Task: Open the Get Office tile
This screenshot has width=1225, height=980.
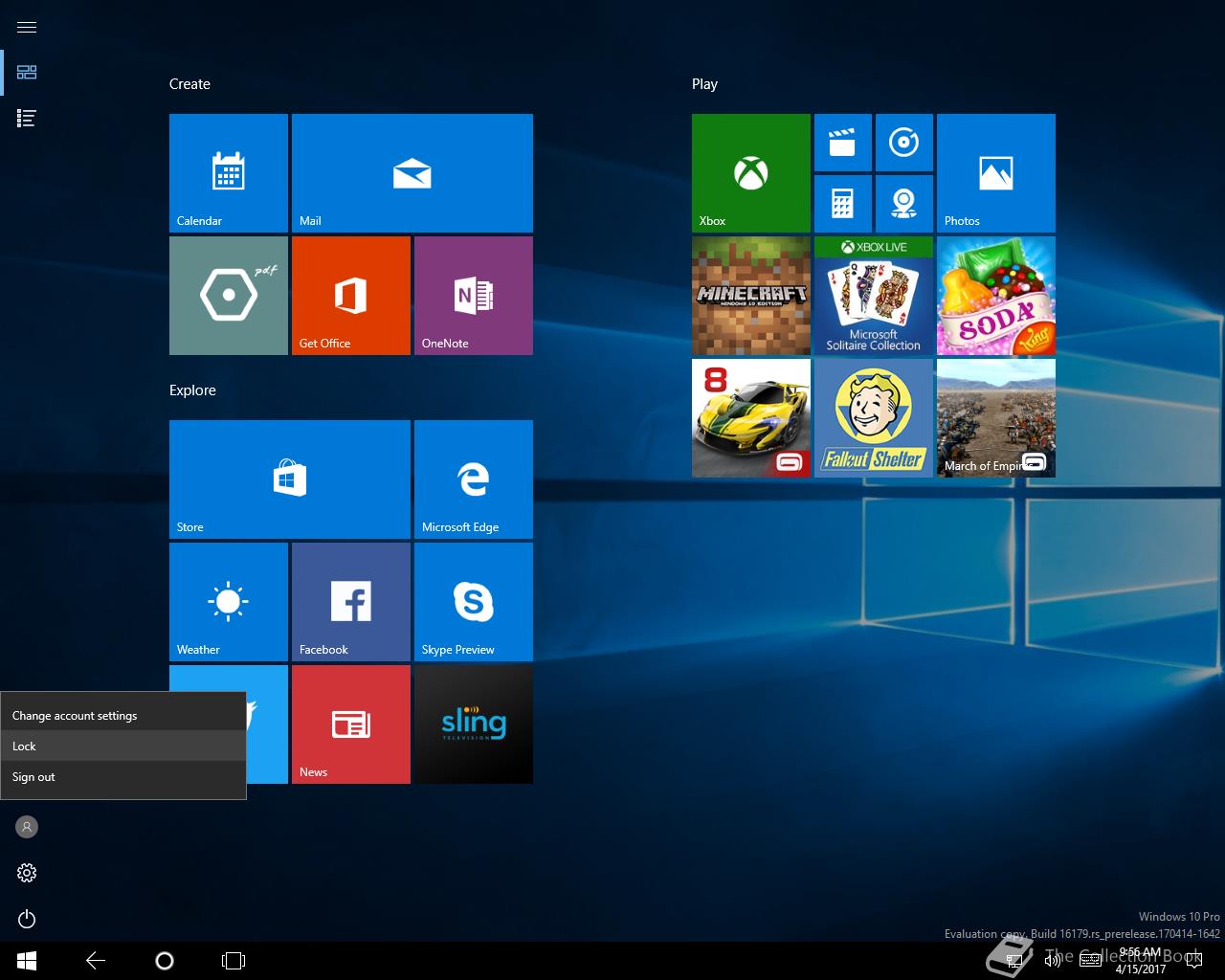Action: 351,296
